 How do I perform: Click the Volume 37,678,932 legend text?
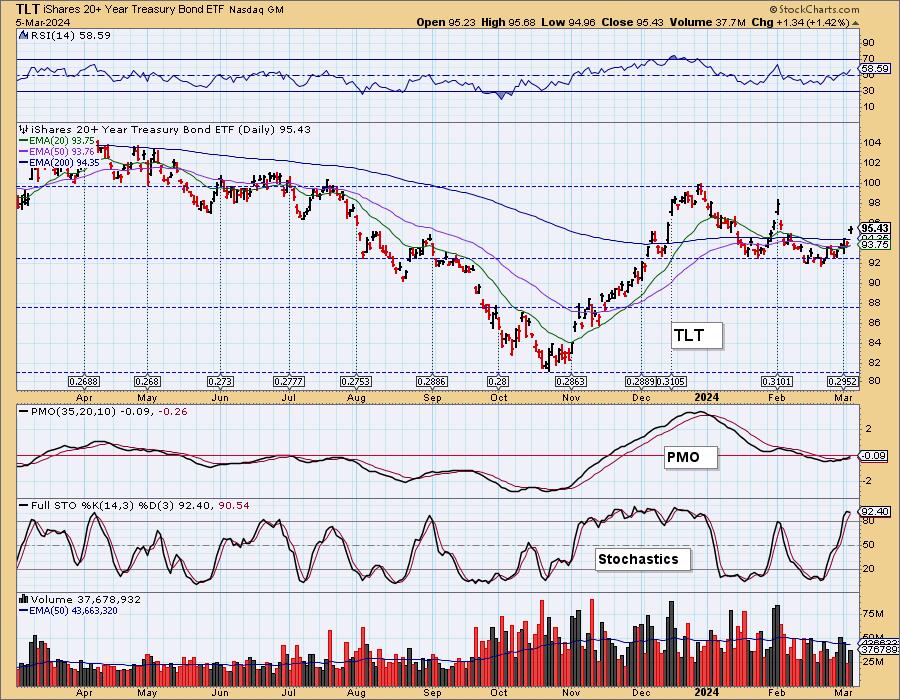tap(86, 599)
